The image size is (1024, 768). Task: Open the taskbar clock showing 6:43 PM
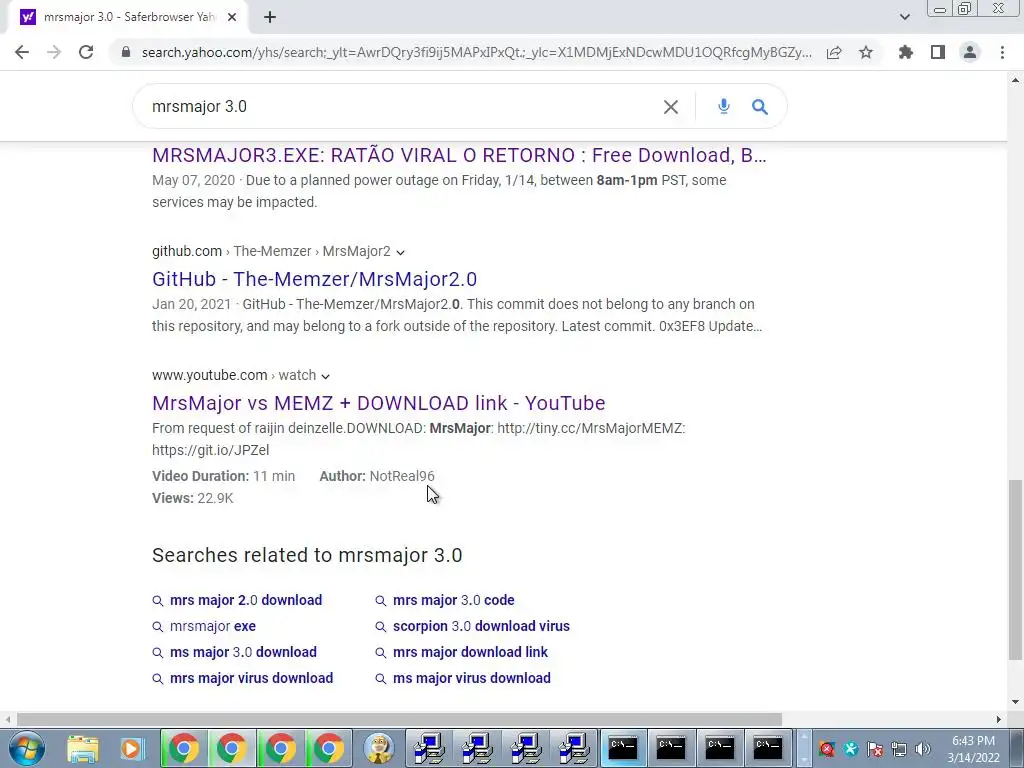tap(973, 749)
